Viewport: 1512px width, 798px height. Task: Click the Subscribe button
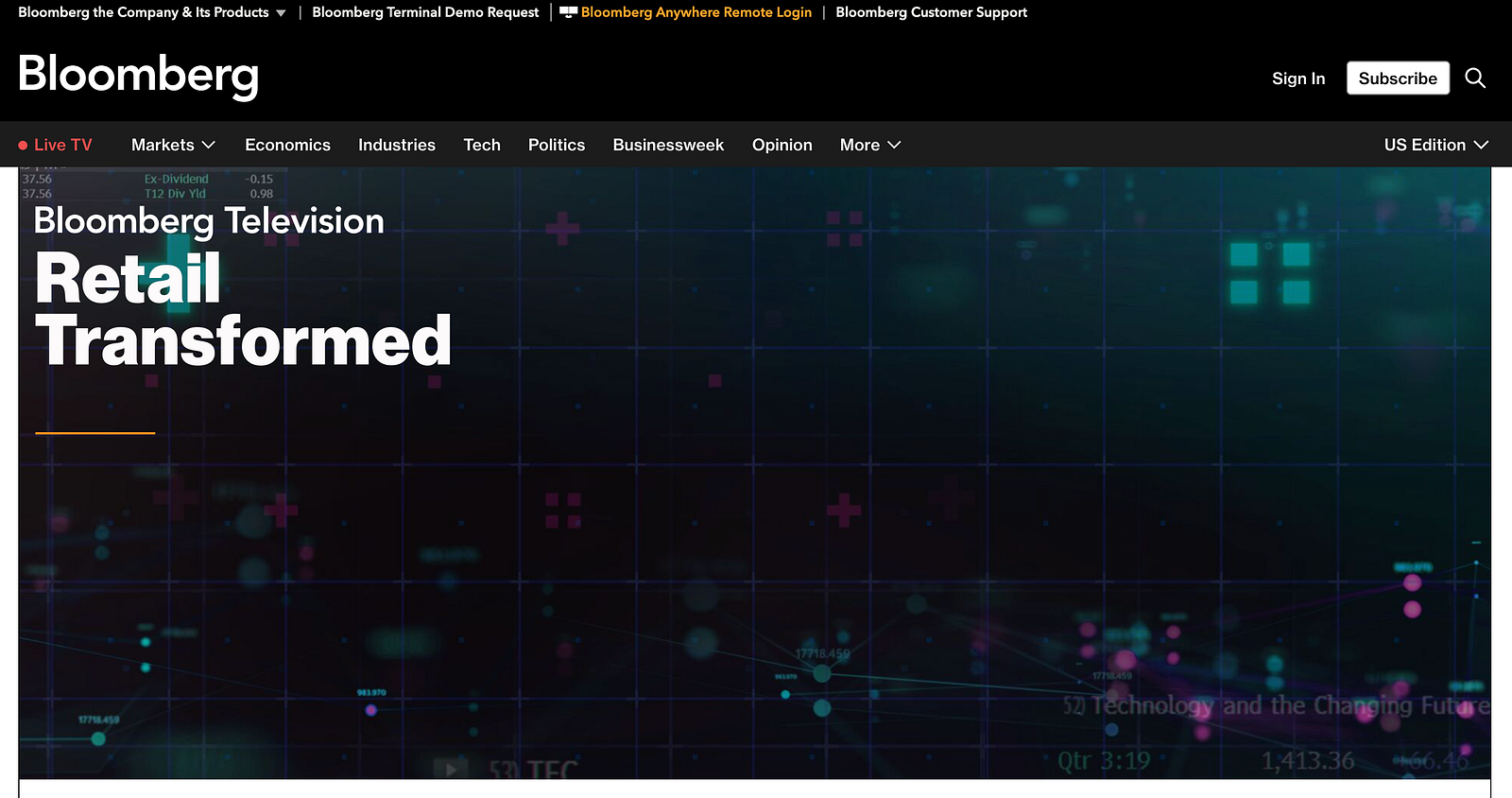pos(1398,78)
